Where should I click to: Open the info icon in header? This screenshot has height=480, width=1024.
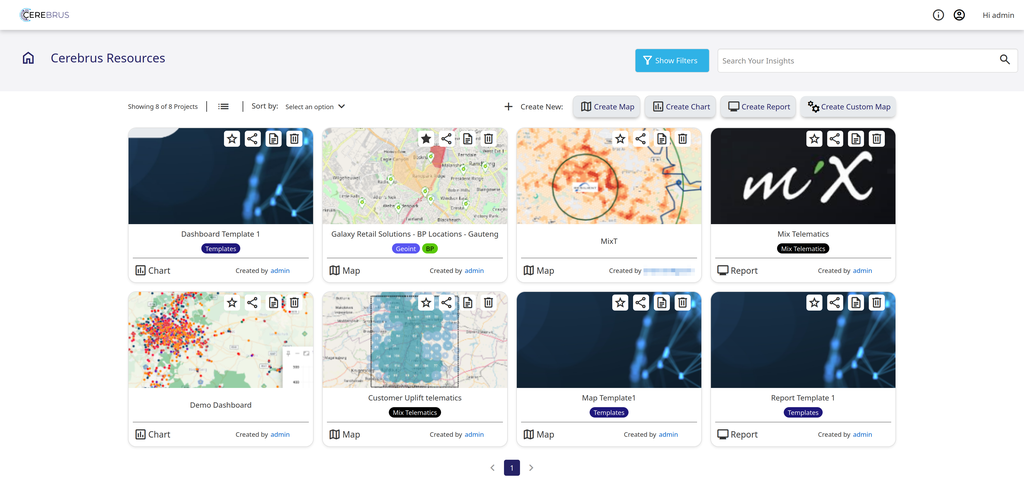938,15
